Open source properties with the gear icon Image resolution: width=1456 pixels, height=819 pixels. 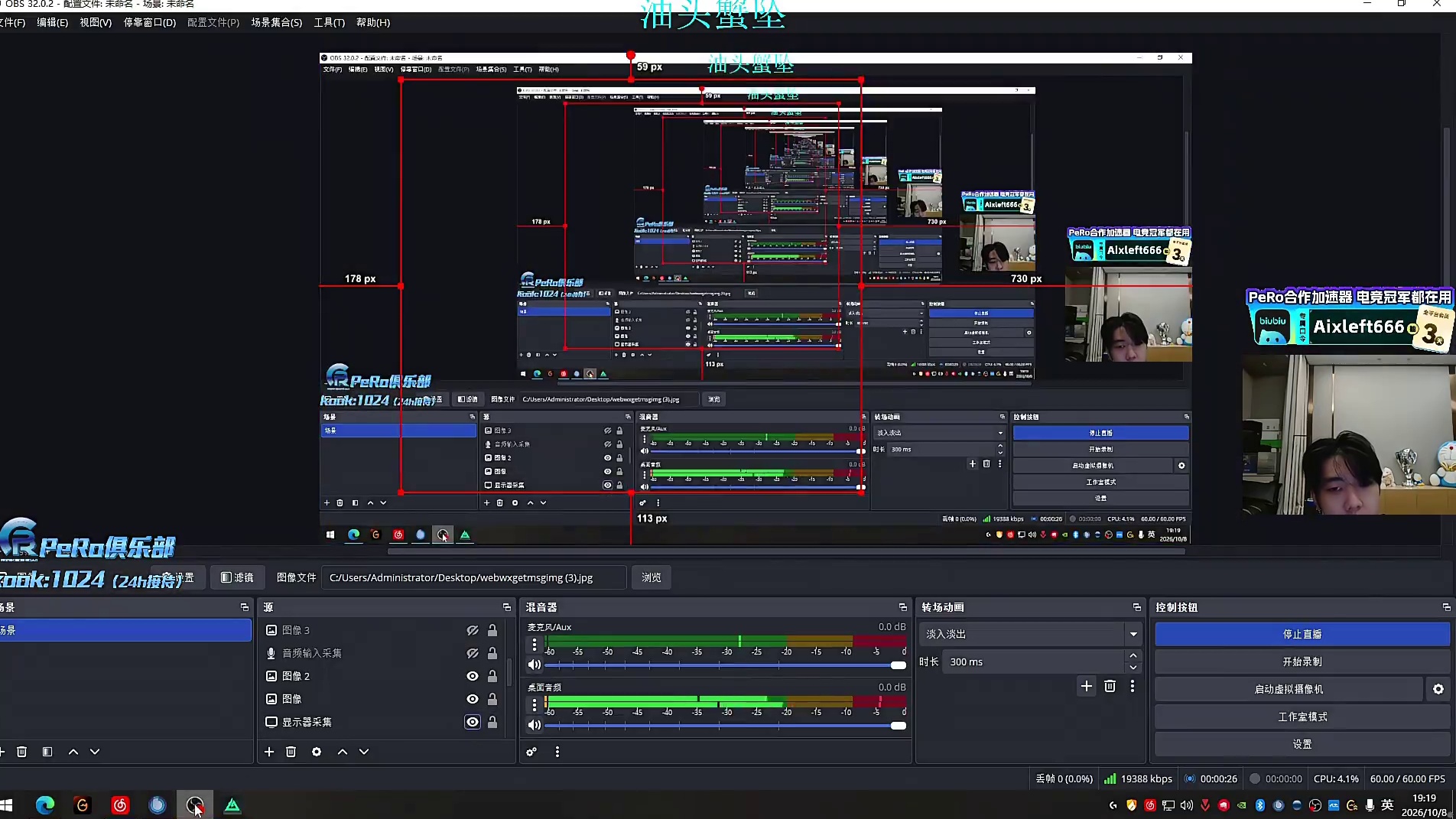coord(317,752)
